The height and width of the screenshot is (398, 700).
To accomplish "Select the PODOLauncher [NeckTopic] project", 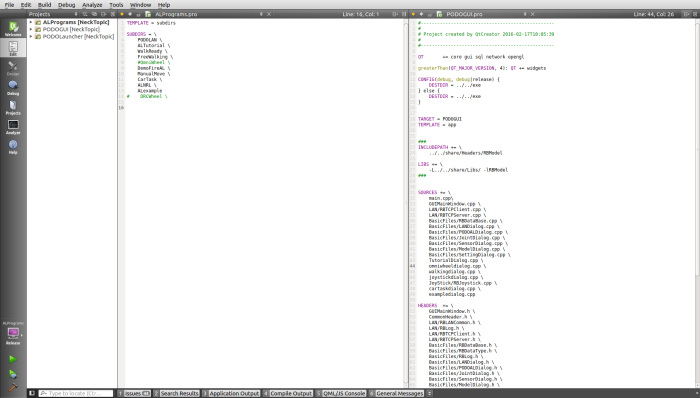I will point(78,37).
